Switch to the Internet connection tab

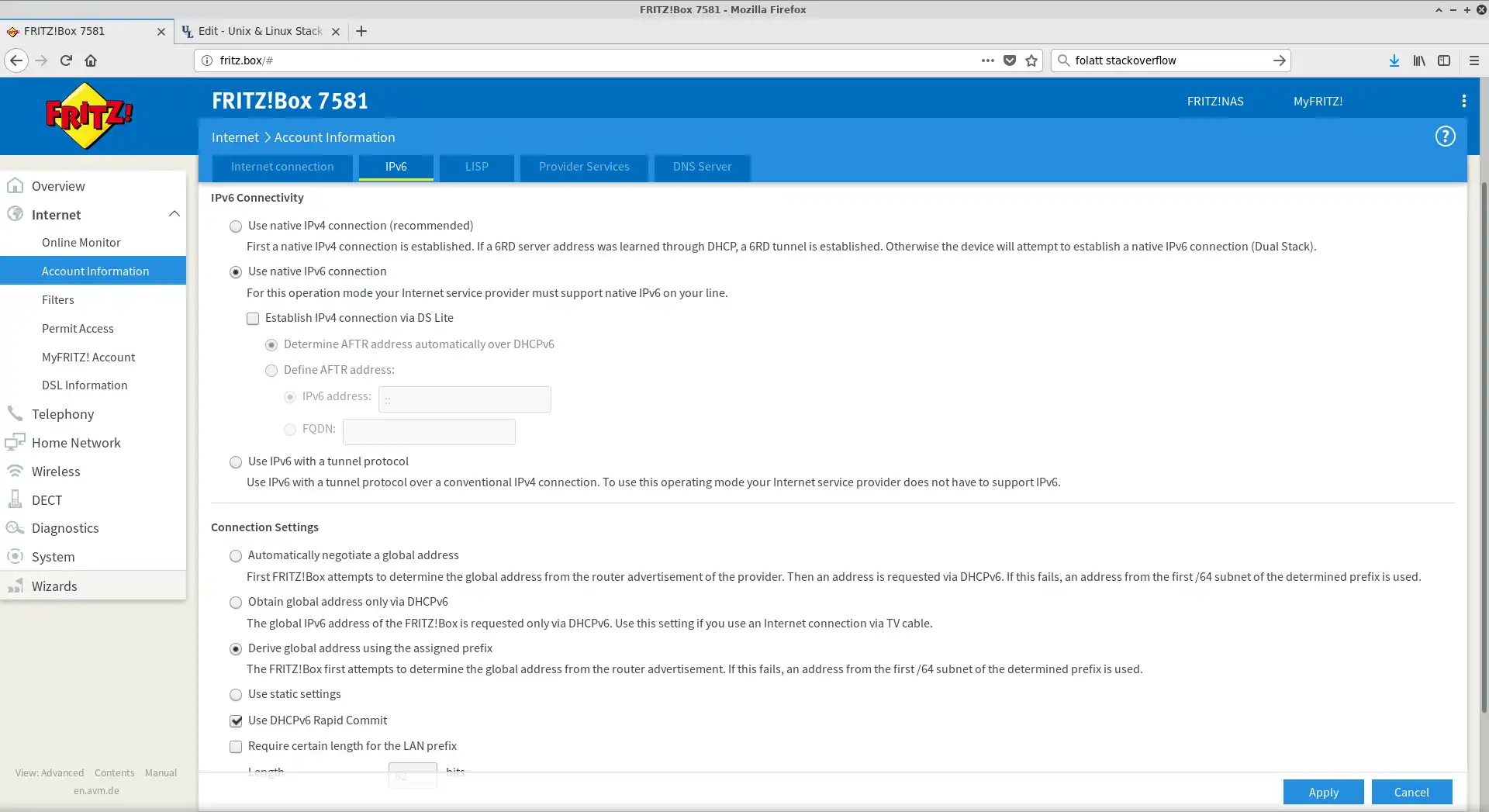point(282,167)
